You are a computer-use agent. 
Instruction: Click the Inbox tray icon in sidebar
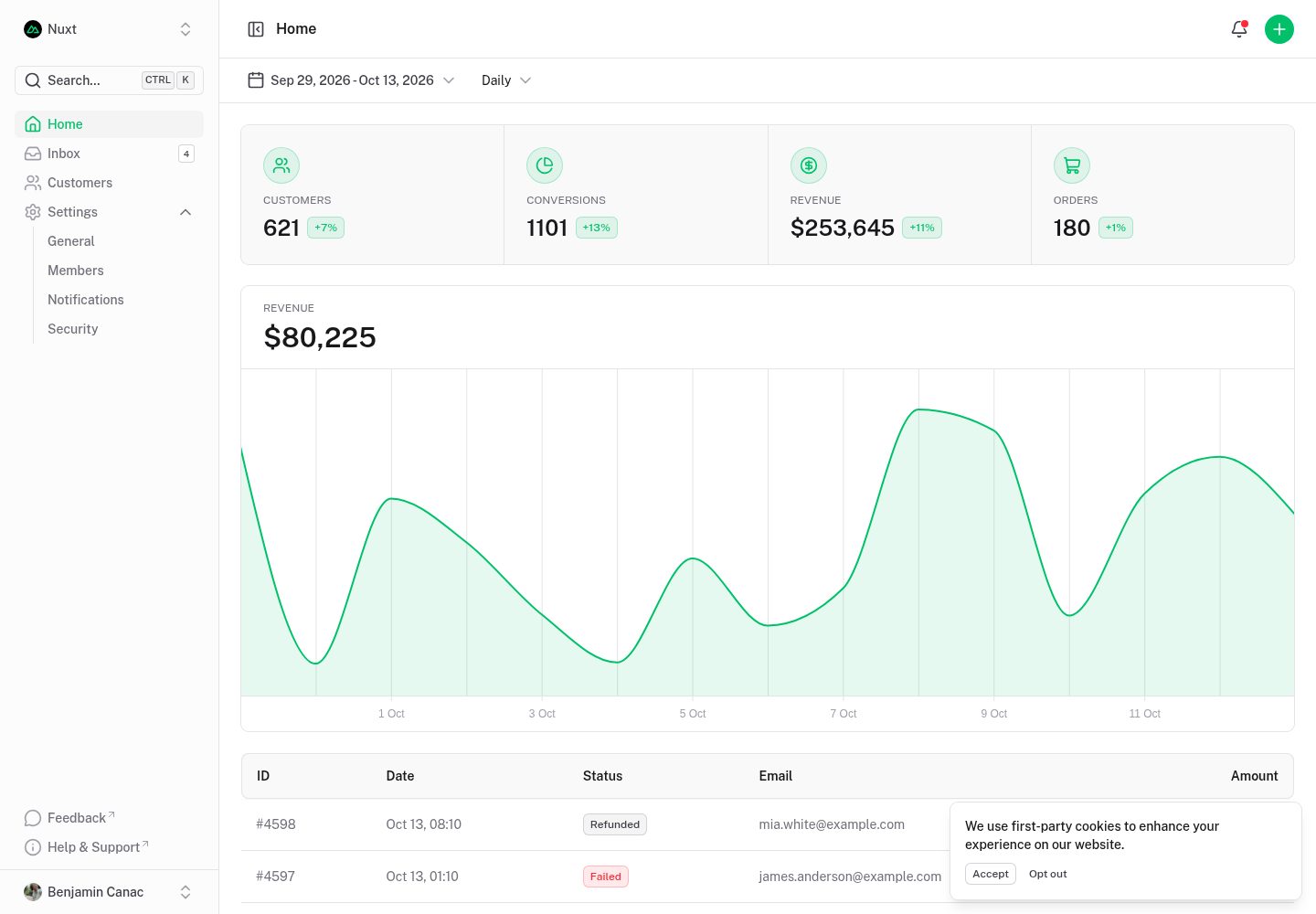click(x=33, y=154)
